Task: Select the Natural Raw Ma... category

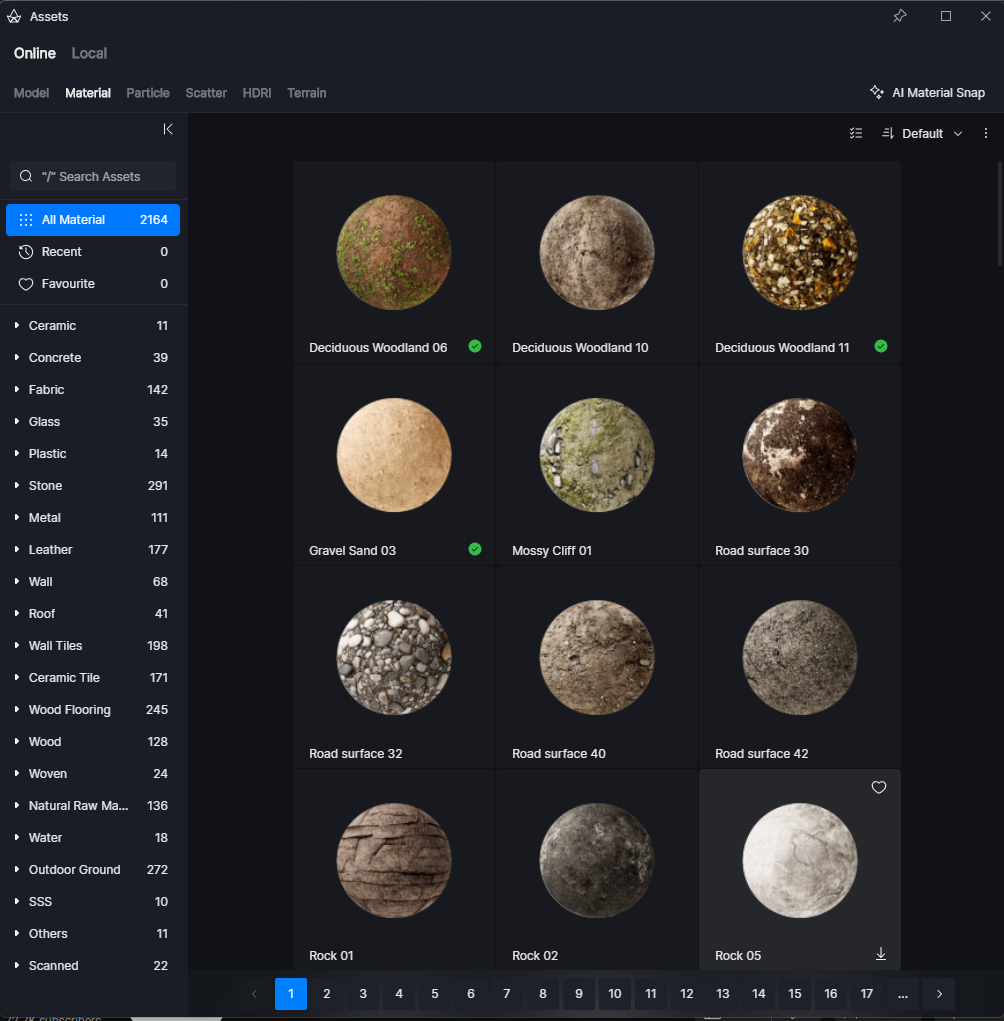Action: click(93, 805)
